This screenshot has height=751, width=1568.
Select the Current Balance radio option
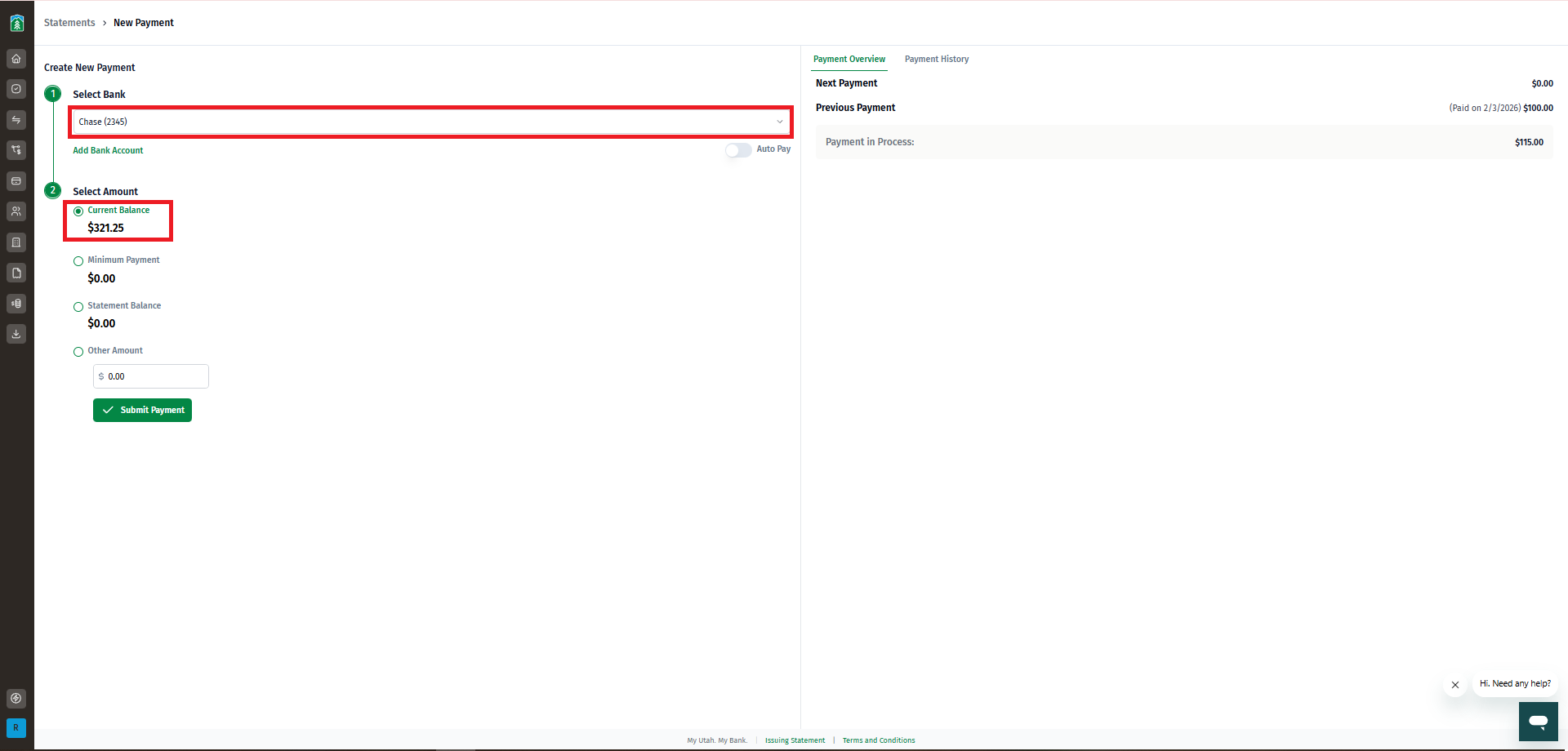(x=78, y=211)
